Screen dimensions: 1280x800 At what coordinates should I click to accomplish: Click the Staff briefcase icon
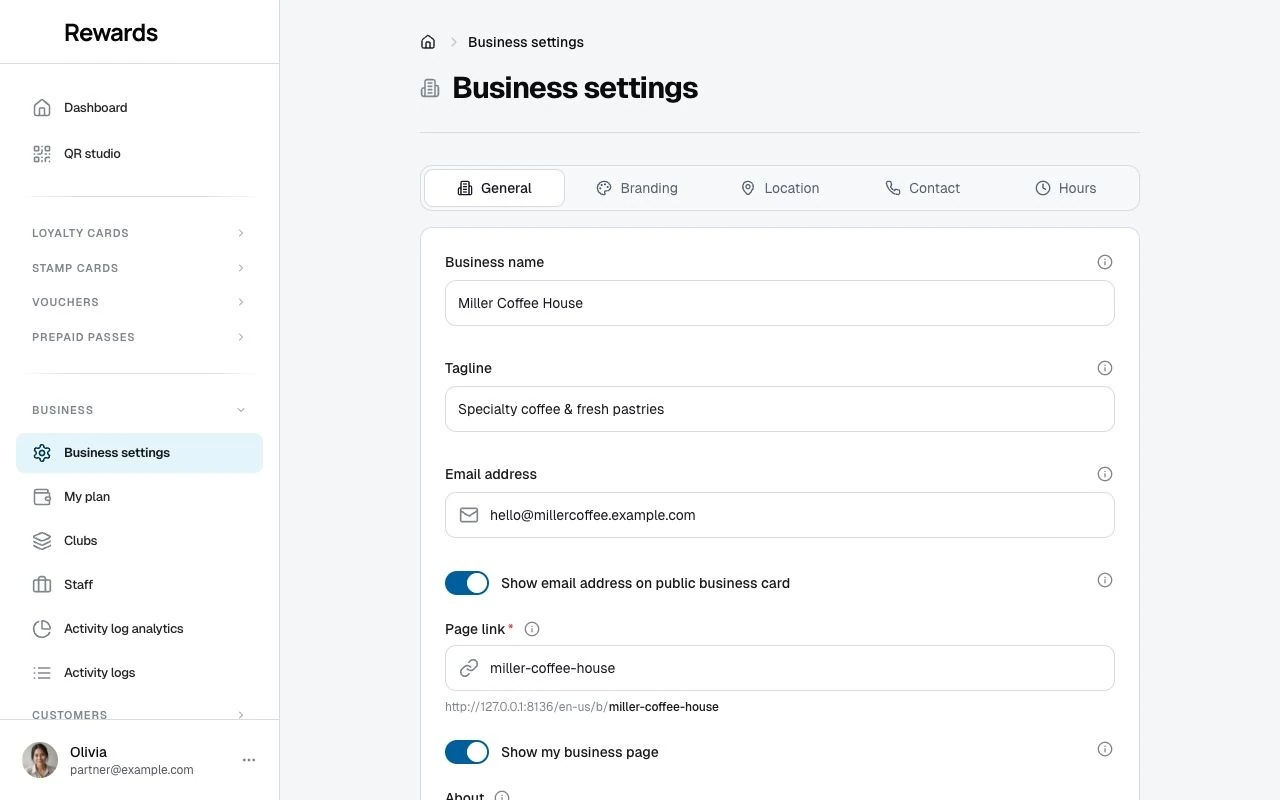tap(42, 585)
